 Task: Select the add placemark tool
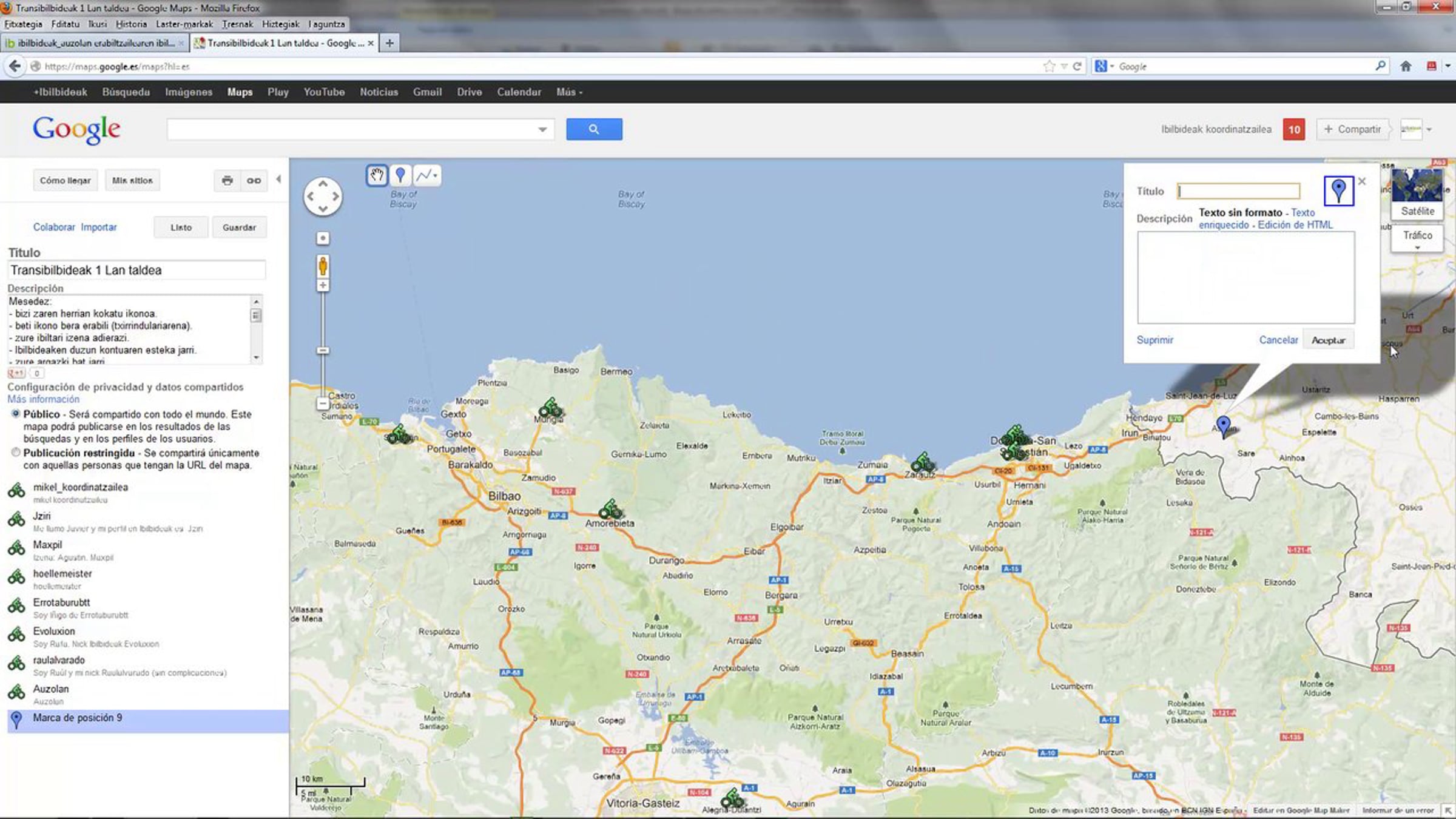[400, 176]
